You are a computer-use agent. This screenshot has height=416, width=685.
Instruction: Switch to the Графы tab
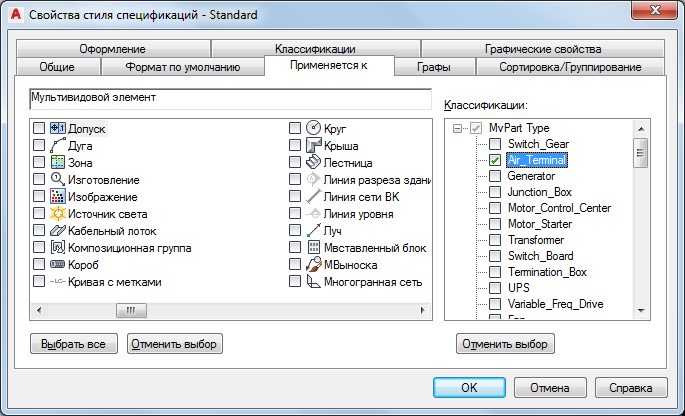point(433,68)
